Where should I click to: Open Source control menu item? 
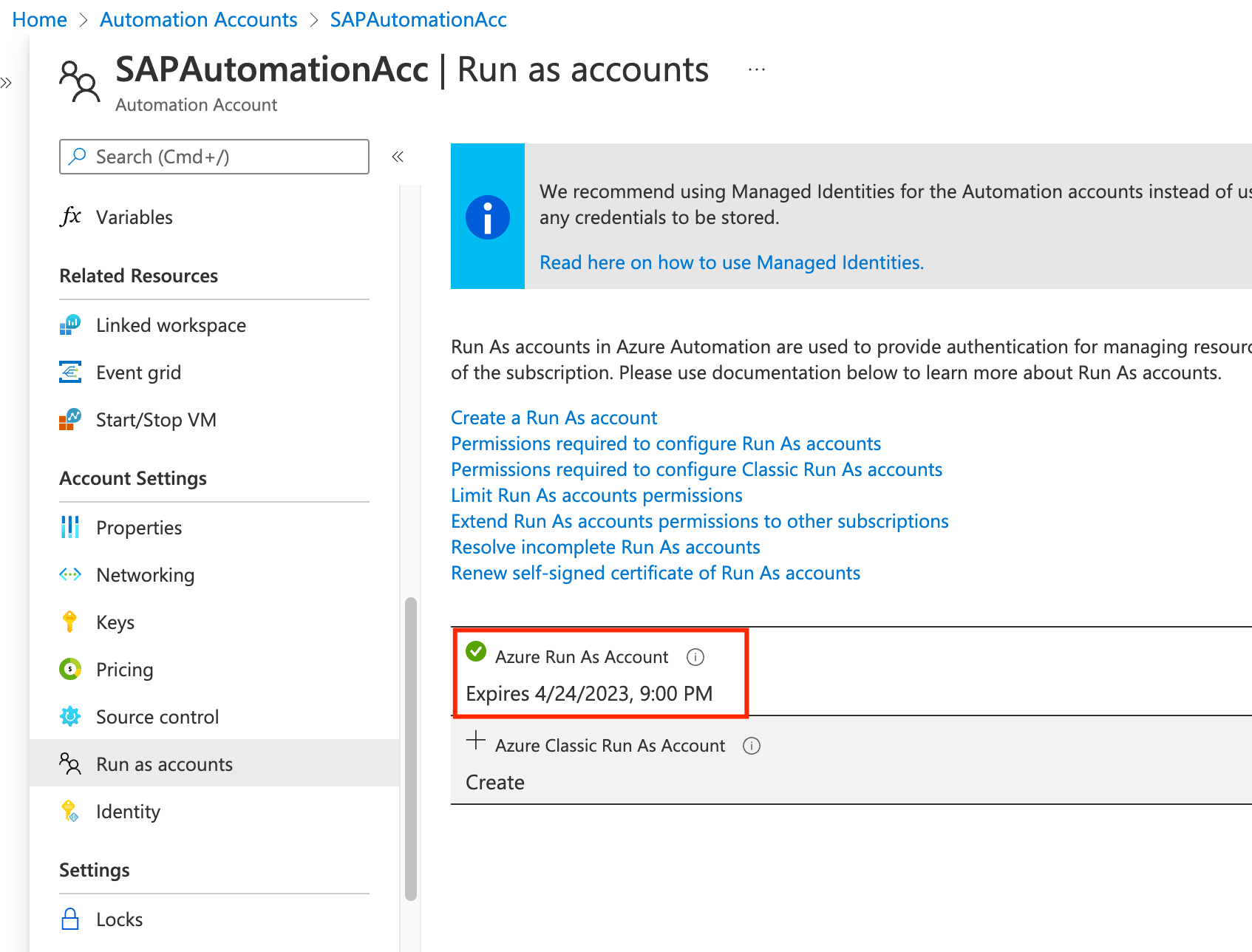tap(214, 717)
